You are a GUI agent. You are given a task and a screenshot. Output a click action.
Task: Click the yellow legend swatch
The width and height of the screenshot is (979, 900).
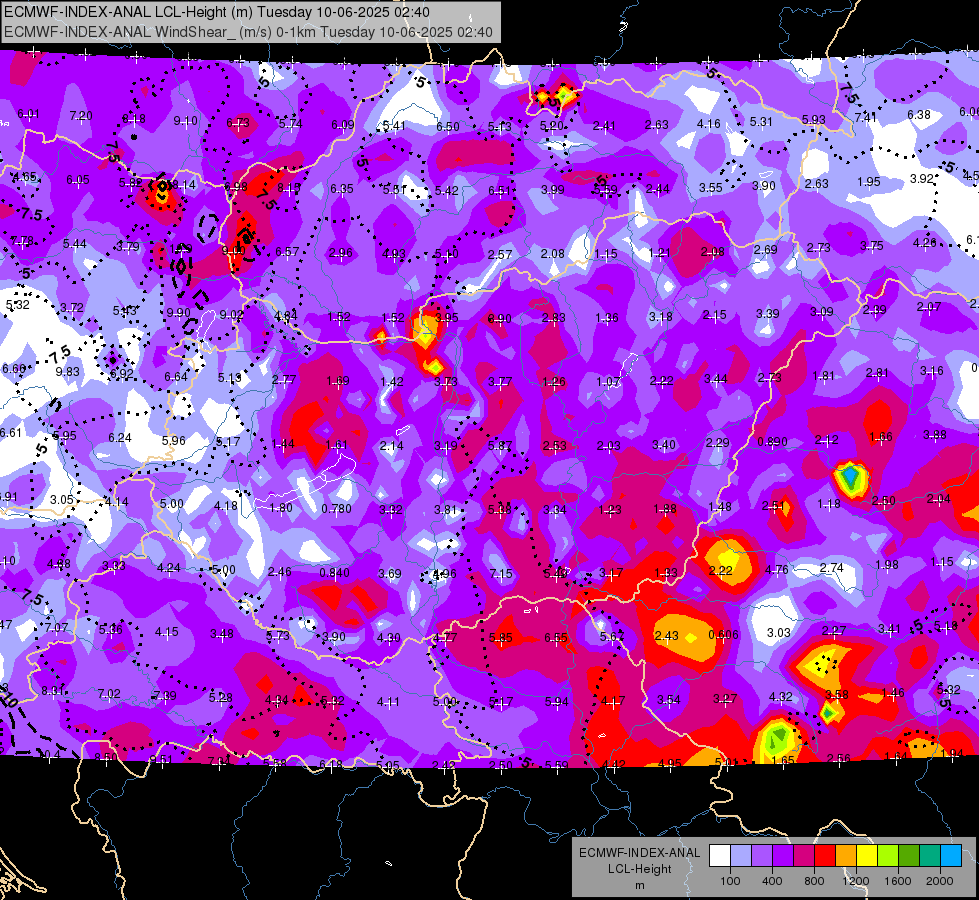867,856
